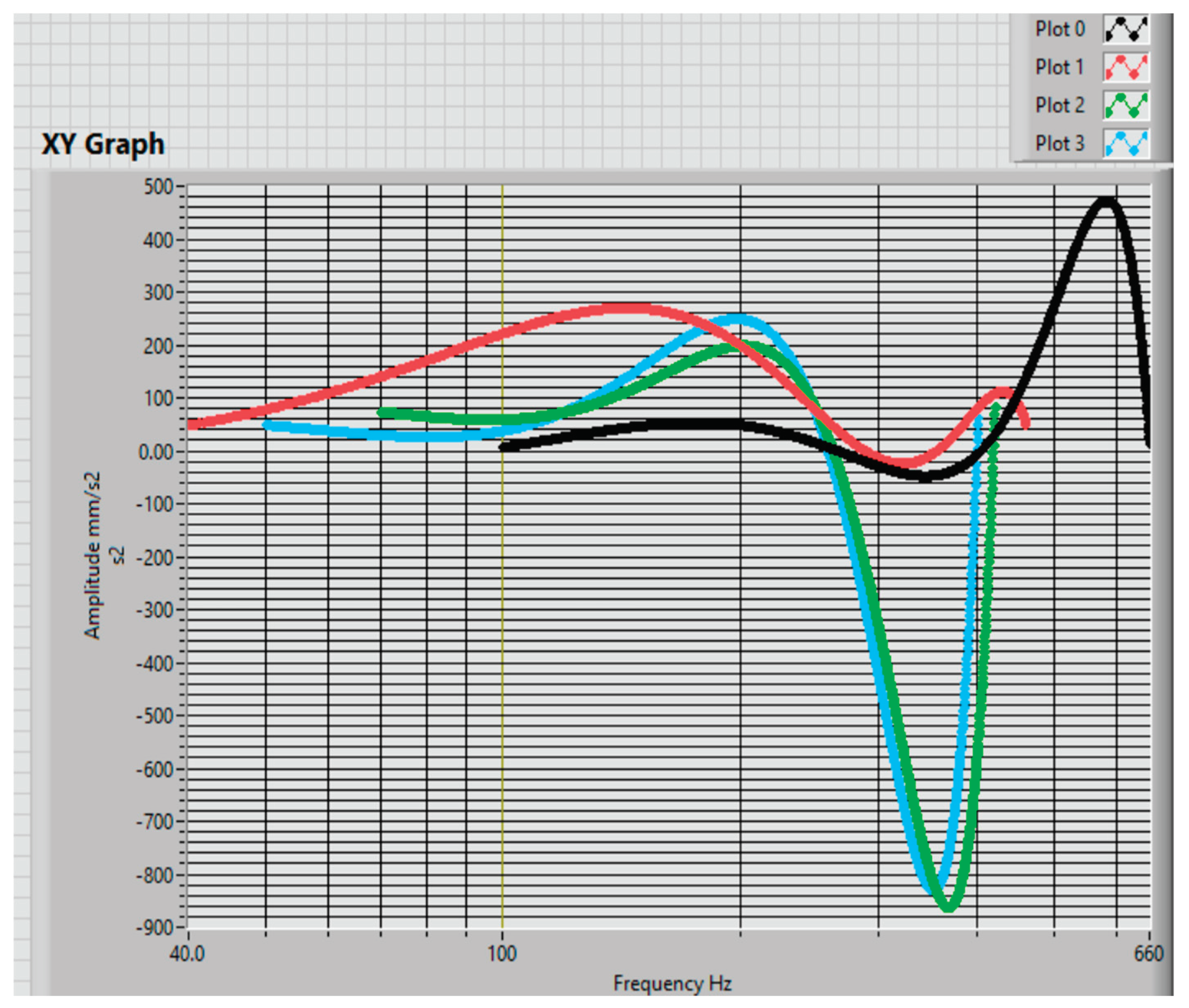Screen dimensions: 1189x1008
Task: Click the Plot 1 red line sample icon
Action: [x=1125, y=68]
